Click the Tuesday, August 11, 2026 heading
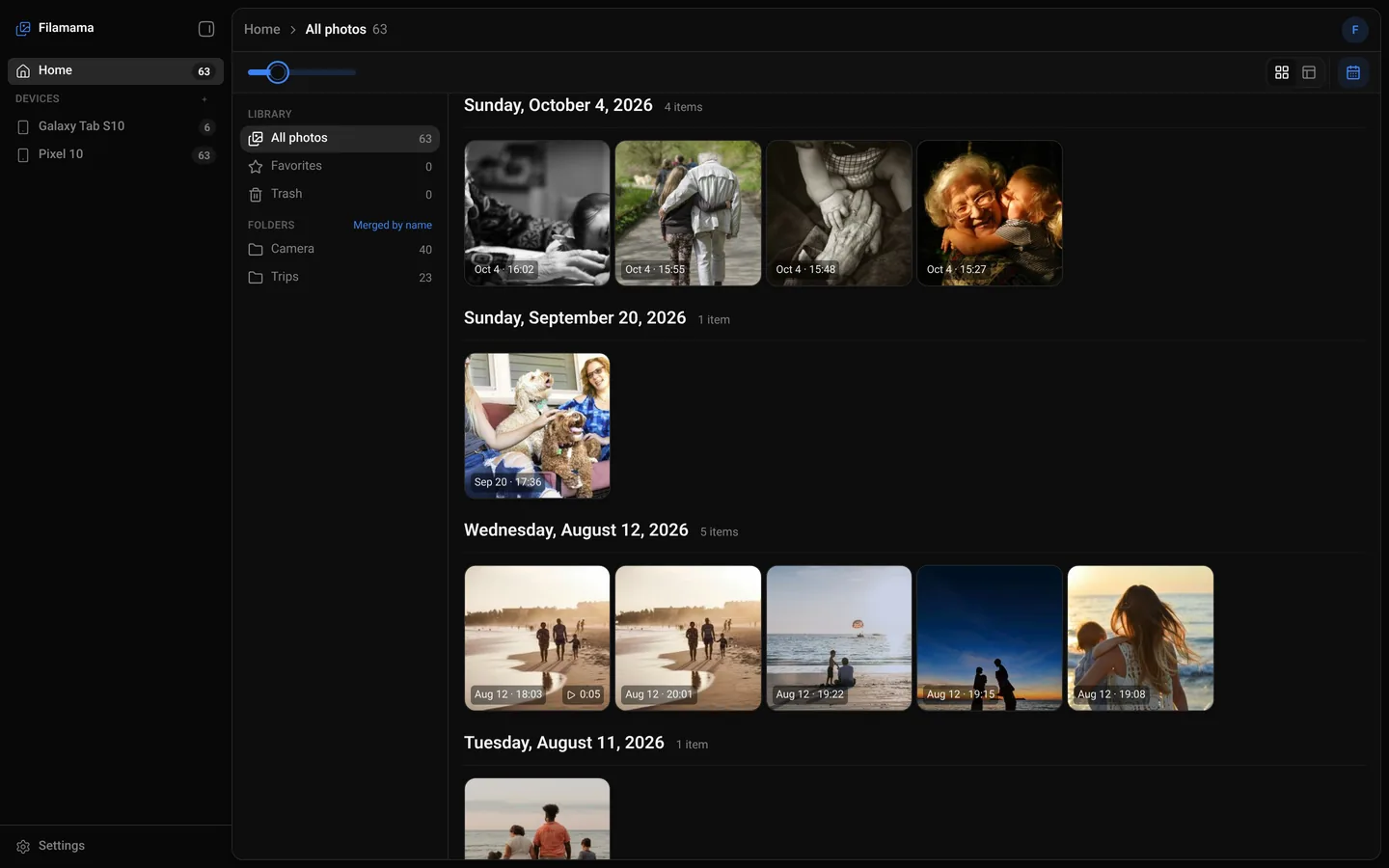Image resolution: width=1389 pixels, height=868 pixels. point(564,743)
